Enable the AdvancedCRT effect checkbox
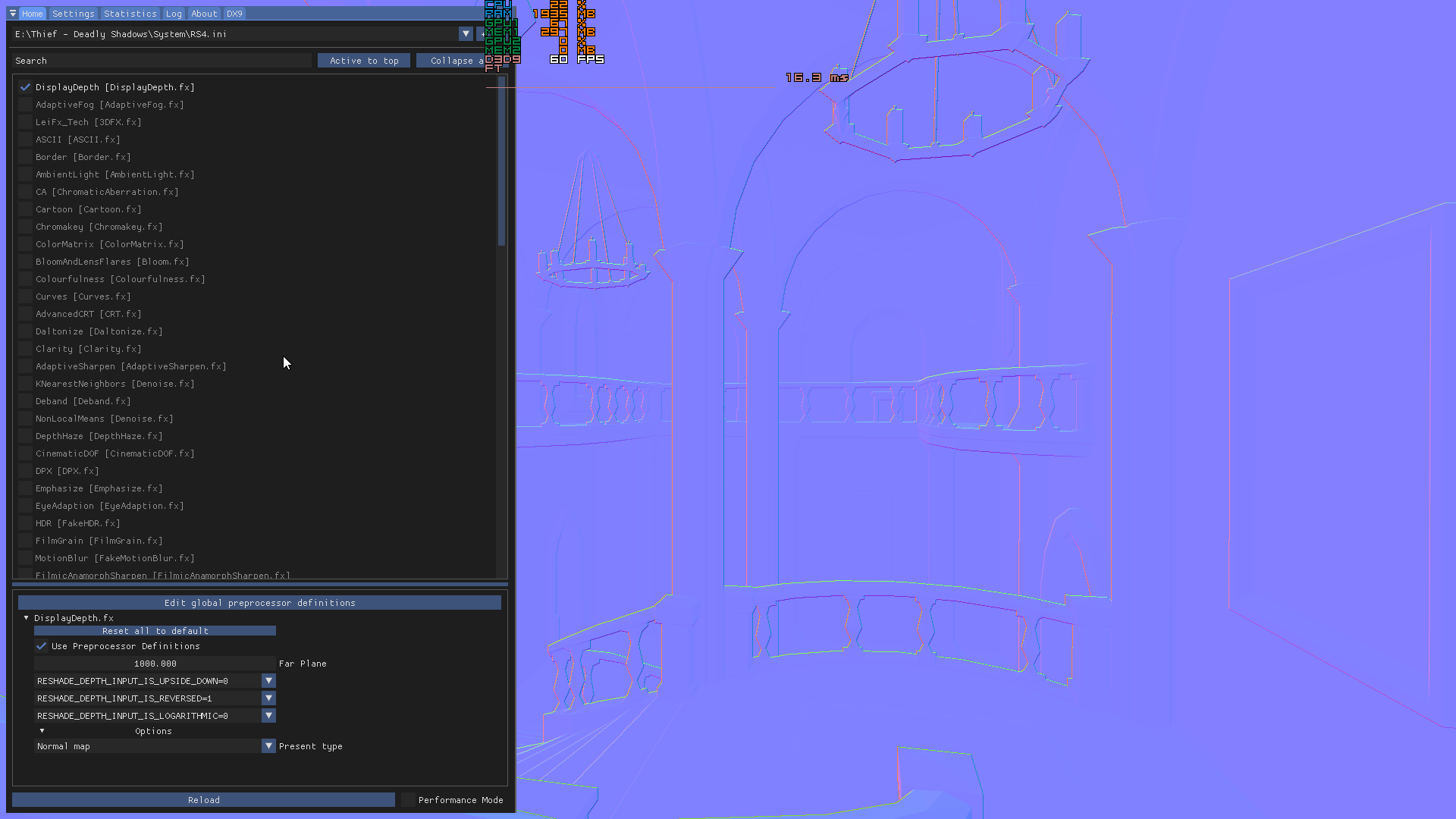1456x819 pixels. coord(25,314)
